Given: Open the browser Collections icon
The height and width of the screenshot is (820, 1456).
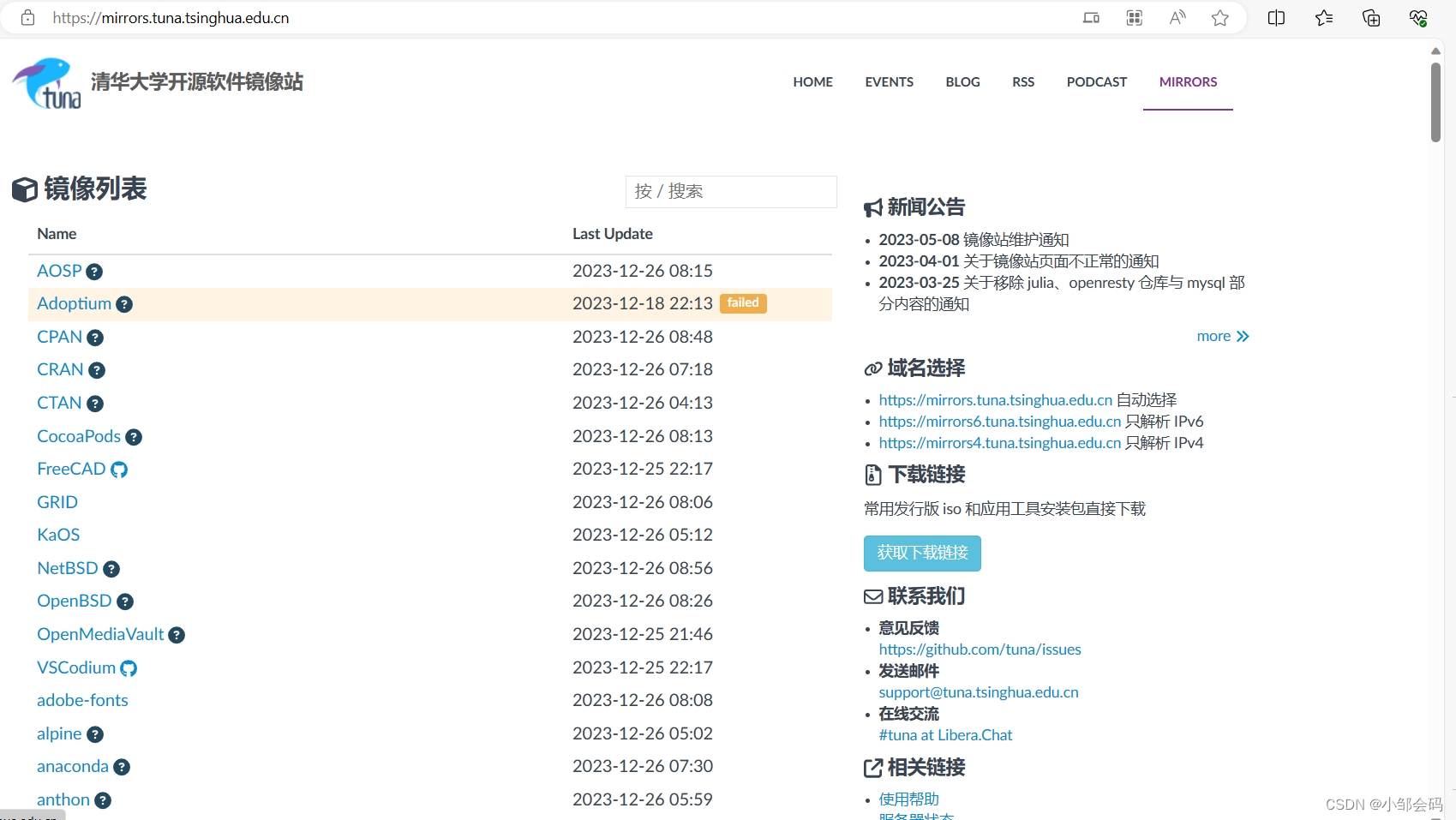Looking at the screenshot, I should [x=1371, y=18].
